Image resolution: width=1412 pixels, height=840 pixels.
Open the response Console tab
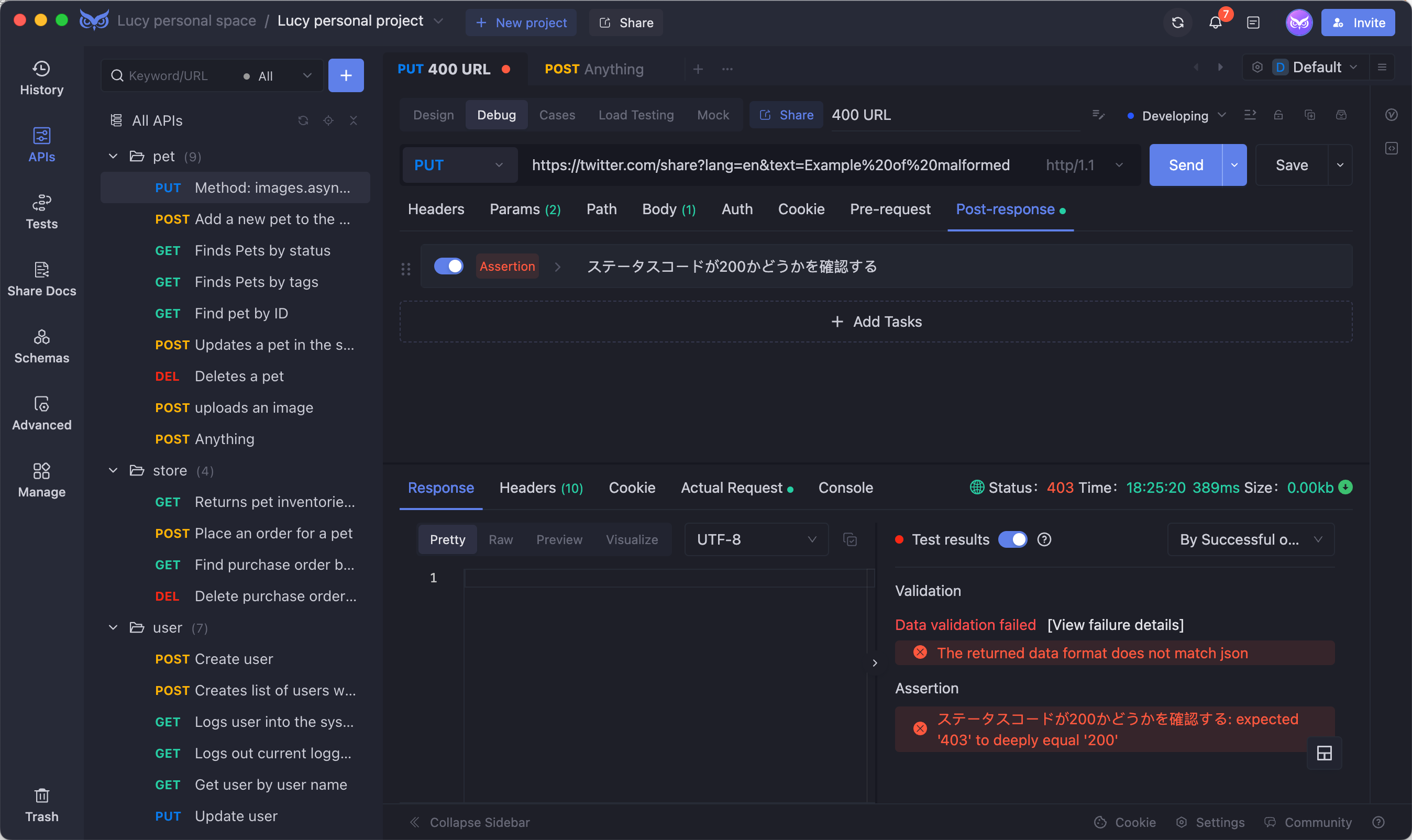pyautogui.click(x=845, y=488)
